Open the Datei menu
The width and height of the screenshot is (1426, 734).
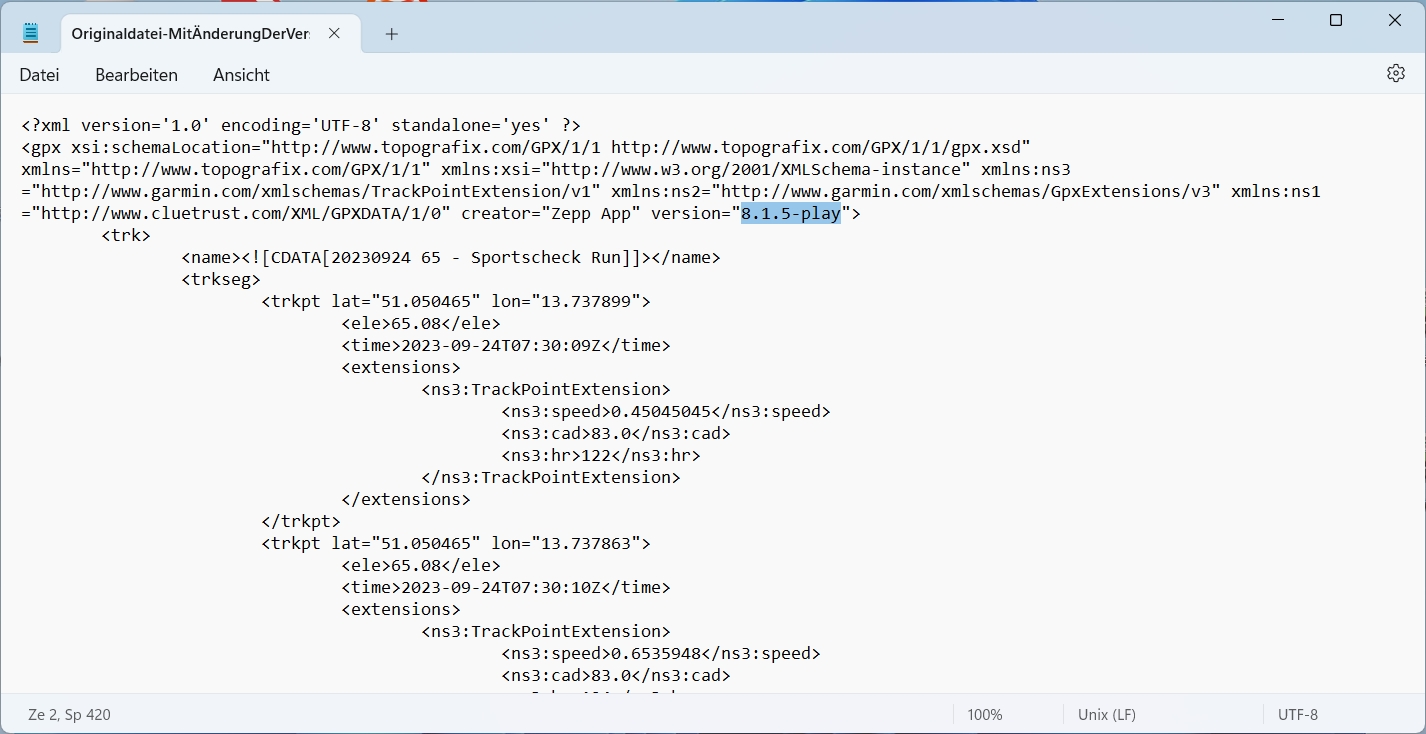coord(40,75)
